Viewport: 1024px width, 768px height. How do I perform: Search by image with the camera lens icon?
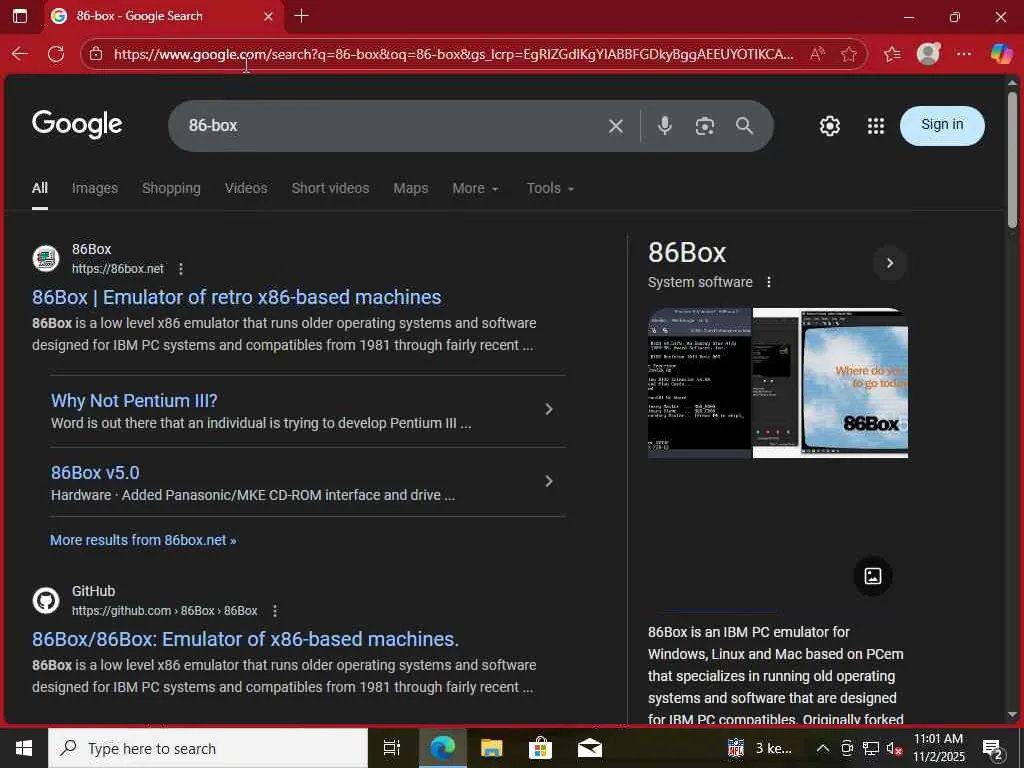(x=705, y=126)
